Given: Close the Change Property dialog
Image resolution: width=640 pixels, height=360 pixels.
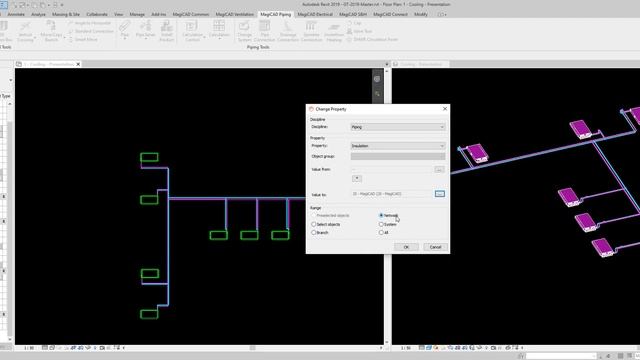Looking at the screenshot, I should 445,109.
